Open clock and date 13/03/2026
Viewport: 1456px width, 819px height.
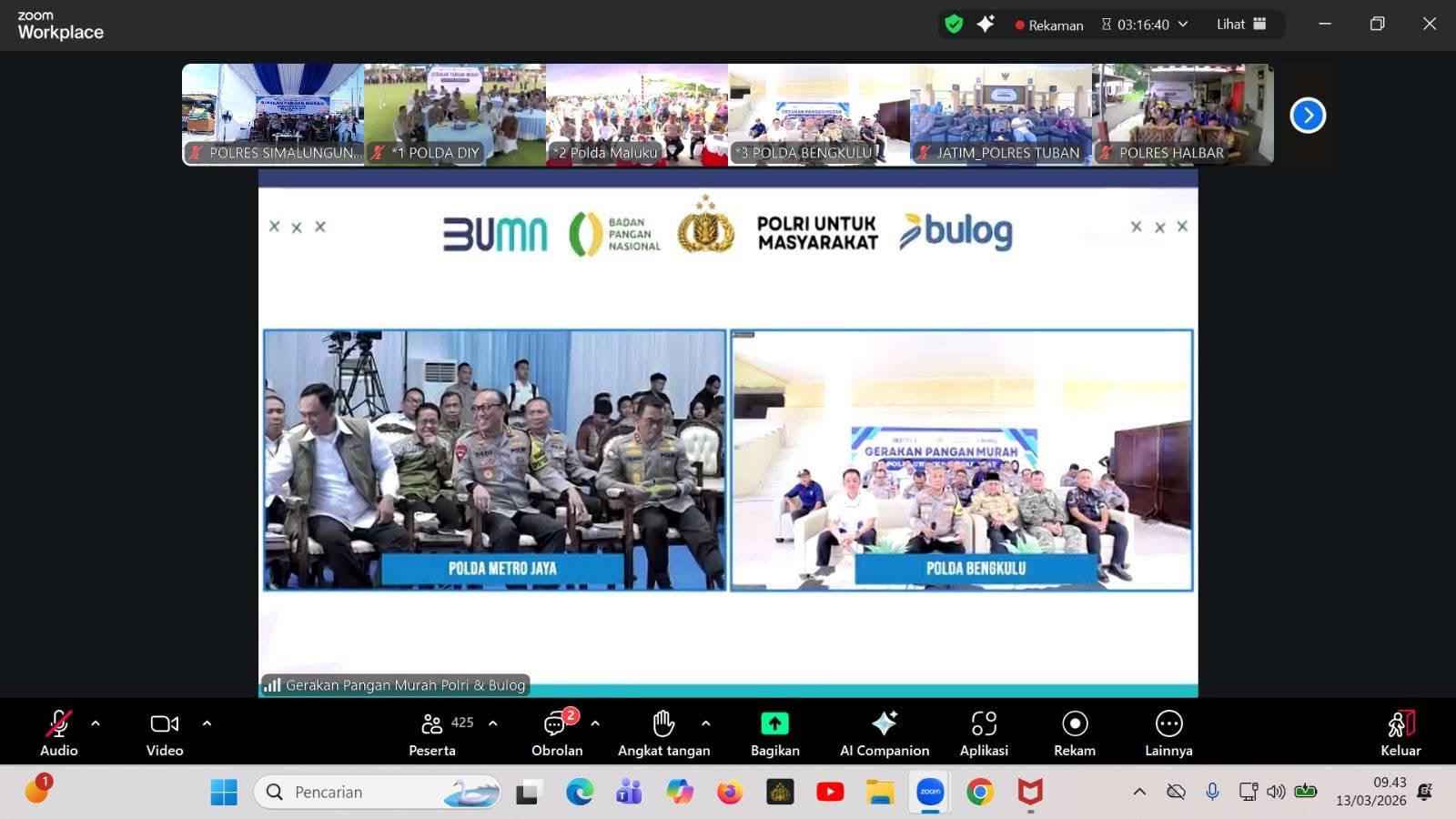coord(1371,792)
